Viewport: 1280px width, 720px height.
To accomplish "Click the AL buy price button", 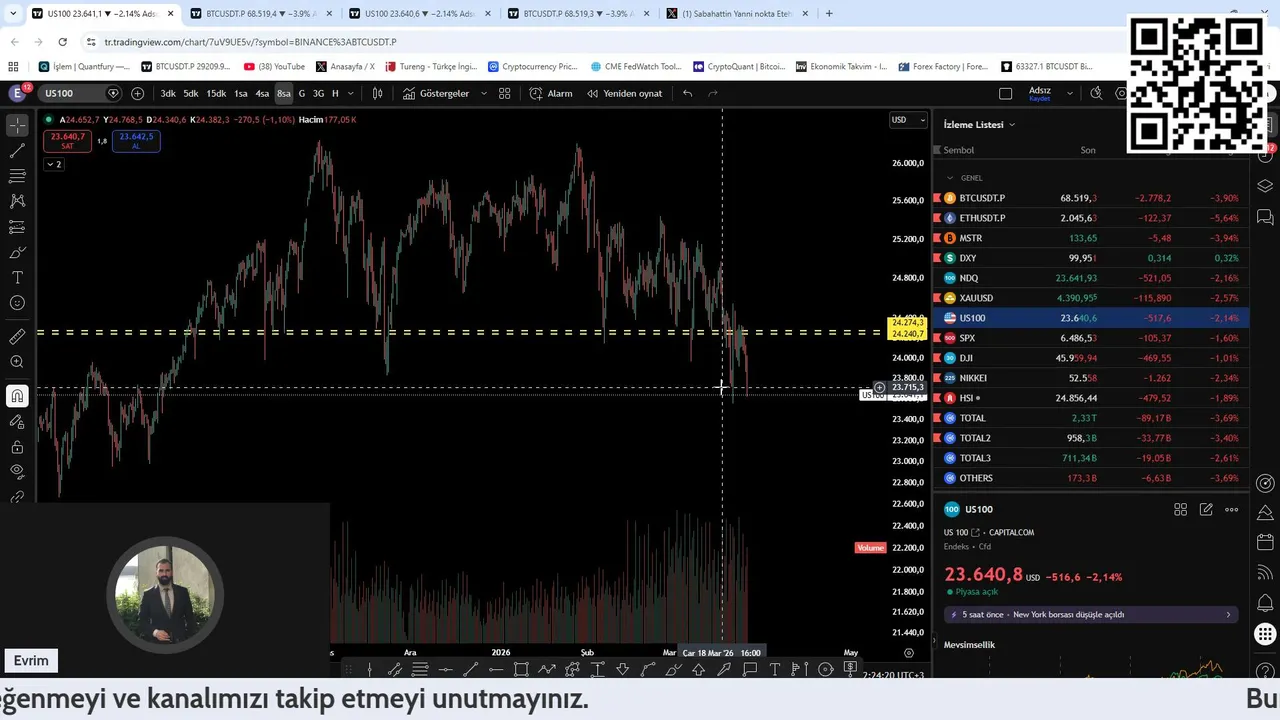I will pos(136,141).
